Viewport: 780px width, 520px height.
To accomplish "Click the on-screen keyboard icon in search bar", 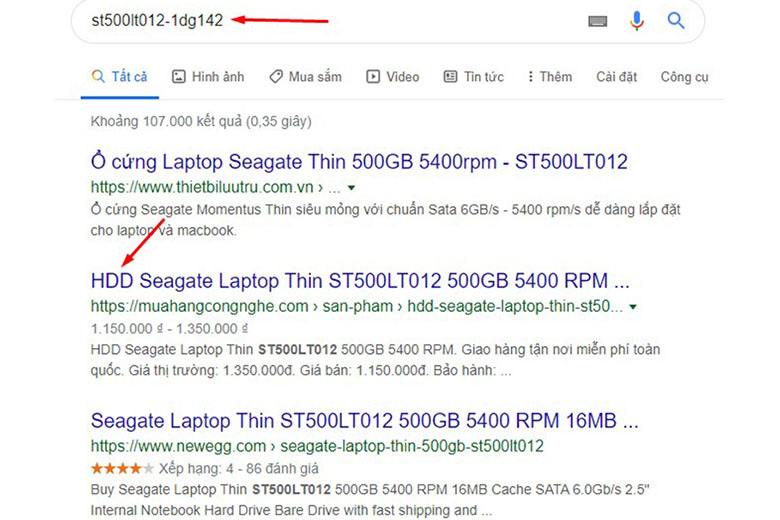I will click(x=597, y=21).
